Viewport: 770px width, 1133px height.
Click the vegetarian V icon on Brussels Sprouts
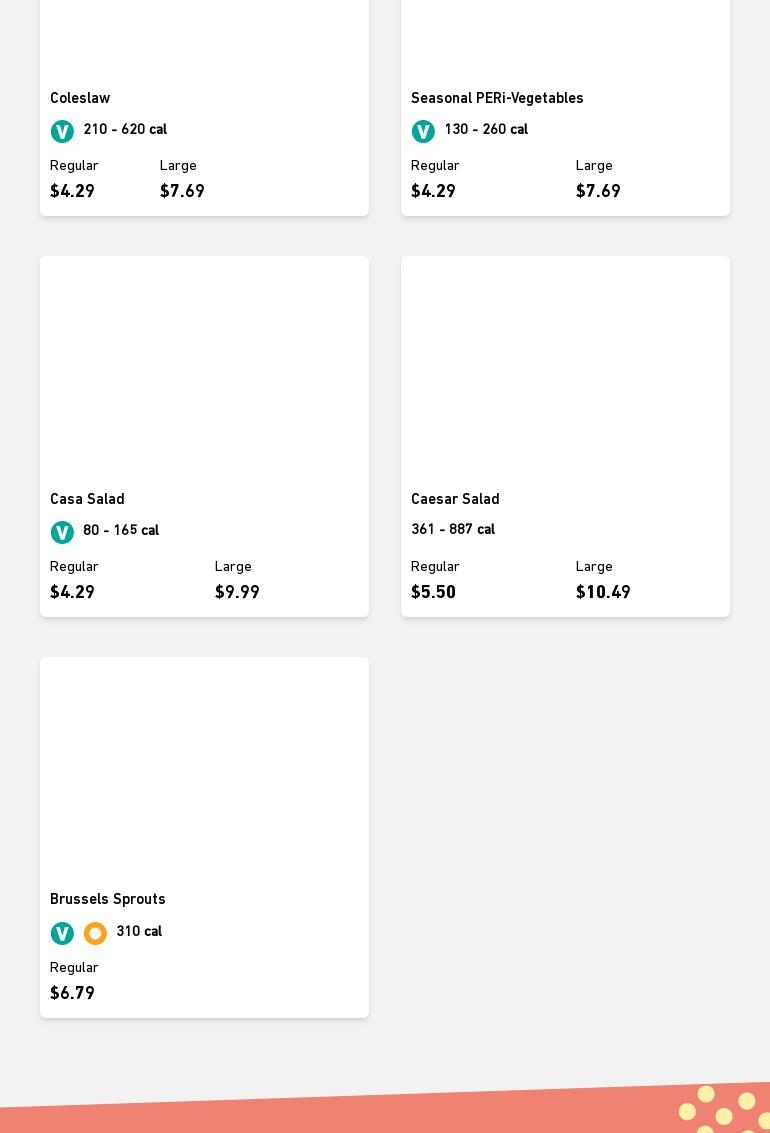pos(62,933)
